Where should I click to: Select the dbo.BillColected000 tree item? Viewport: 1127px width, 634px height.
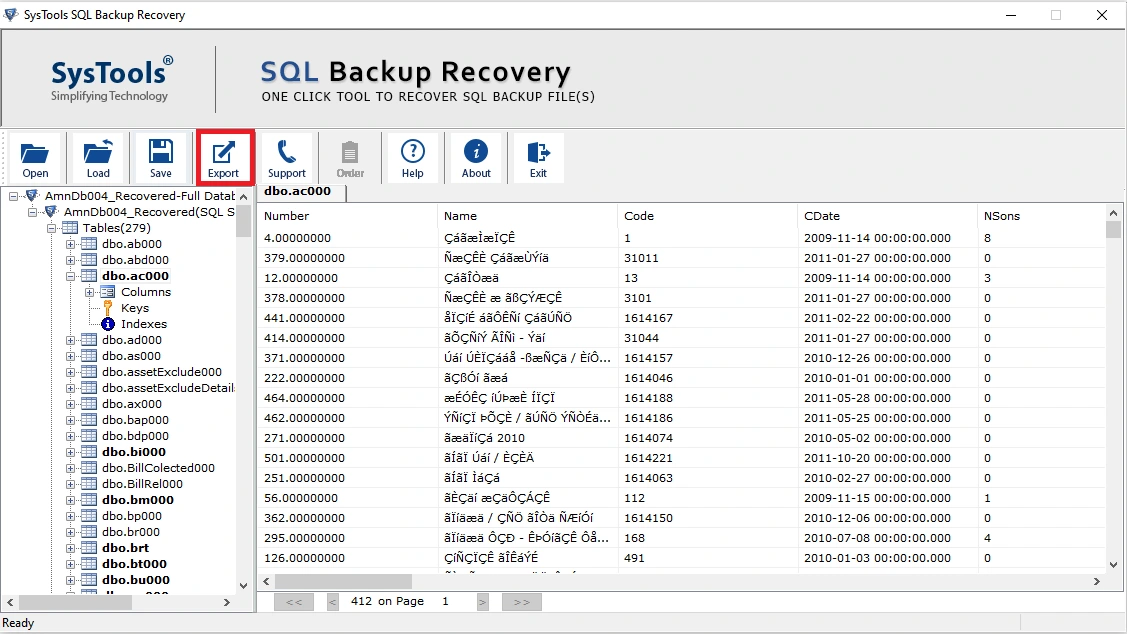pos(158,468)
